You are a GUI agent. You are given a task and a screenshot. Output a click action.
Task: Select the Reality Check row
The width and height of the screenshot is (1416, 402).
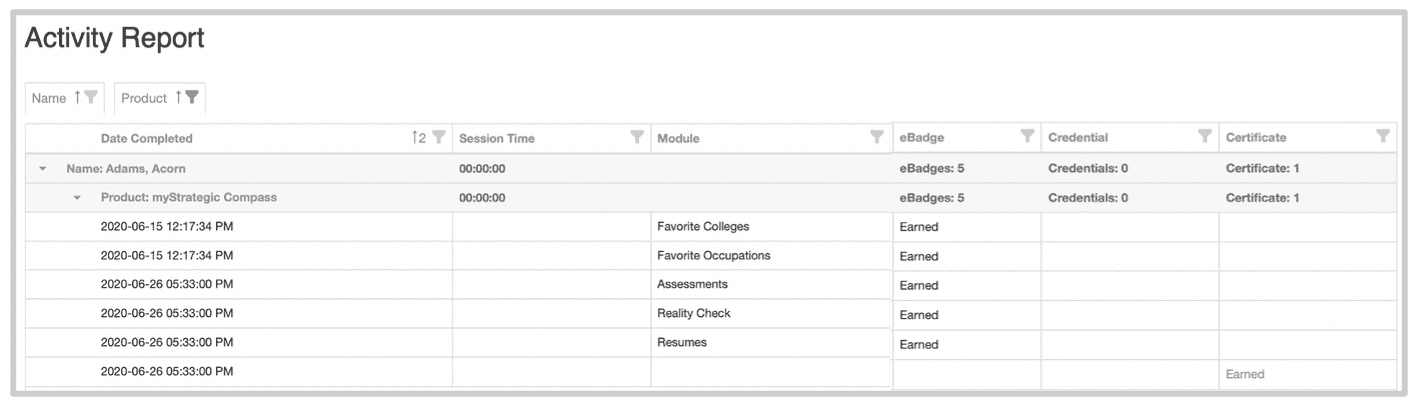click(693, 314)
